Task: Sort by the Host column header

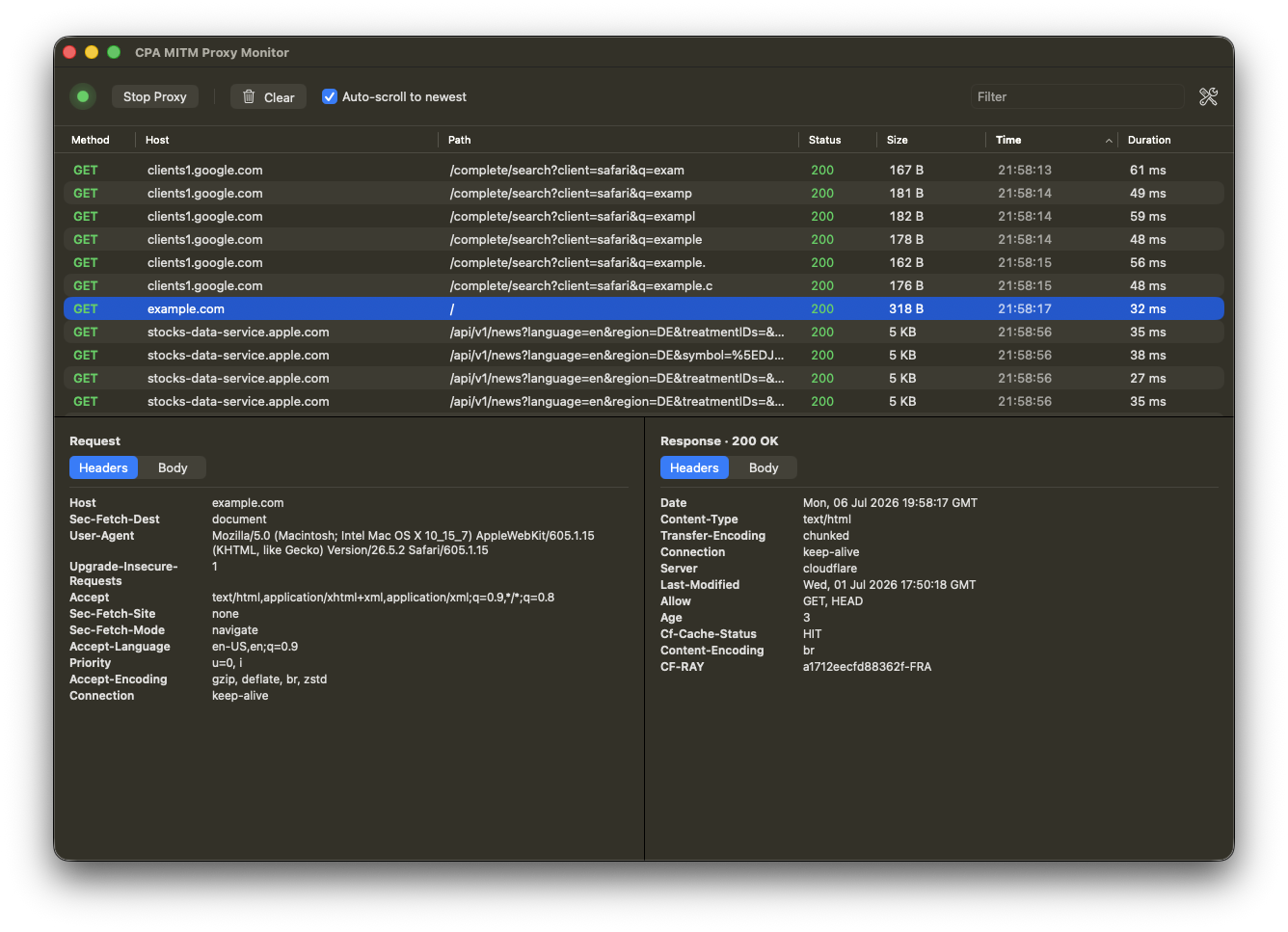Action: coord(157,140)
